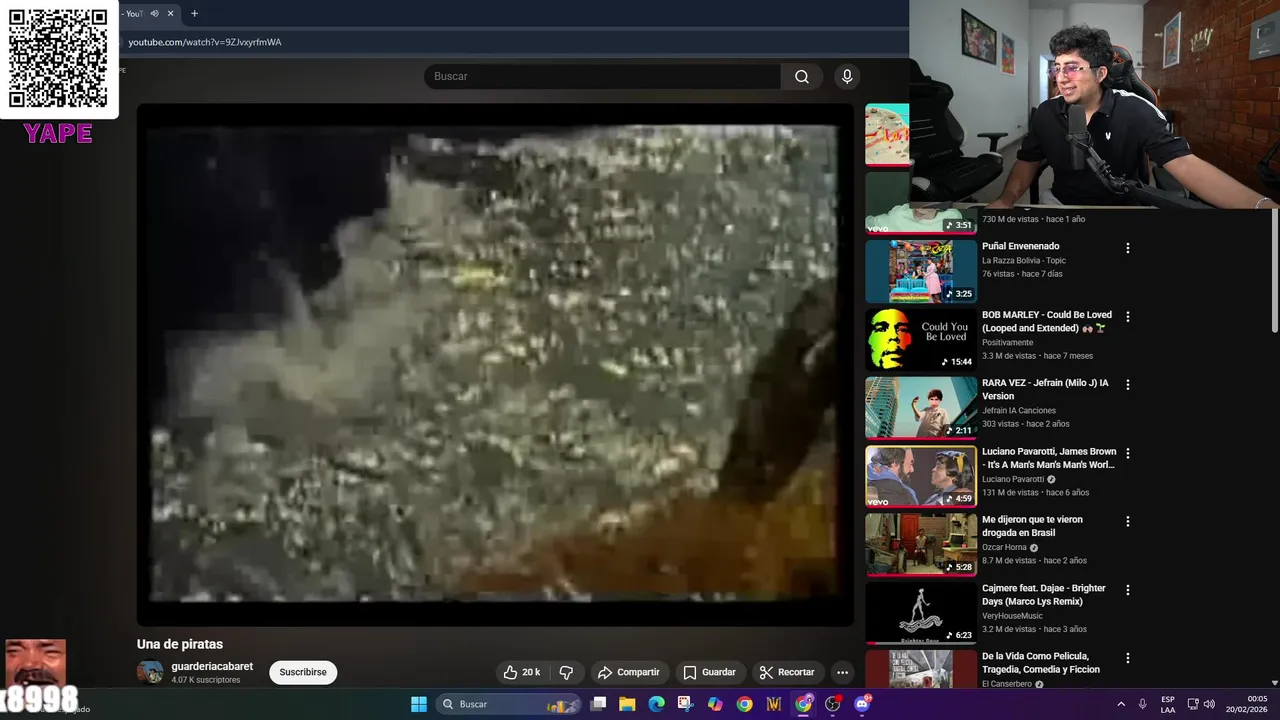Expand the hidden system tray icons chevron
Image resolution: width=1280 pixels, height=720 pixels.
click(x=1121, y=704)
